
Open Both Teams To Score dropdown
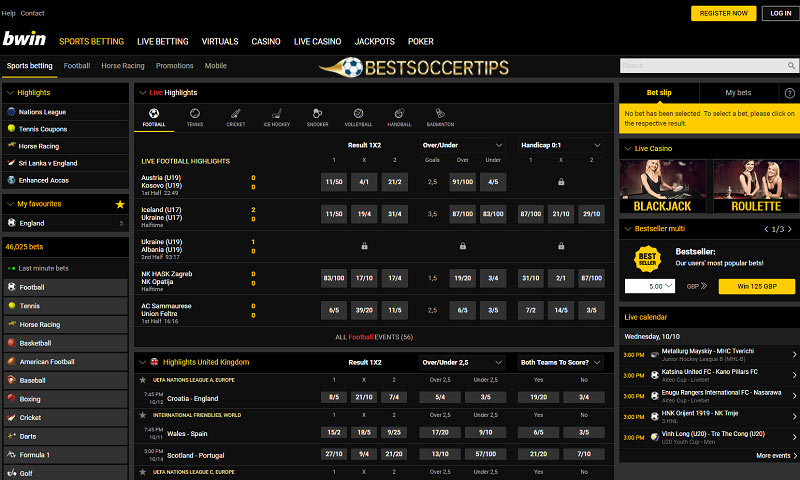(x=560, y=363)
